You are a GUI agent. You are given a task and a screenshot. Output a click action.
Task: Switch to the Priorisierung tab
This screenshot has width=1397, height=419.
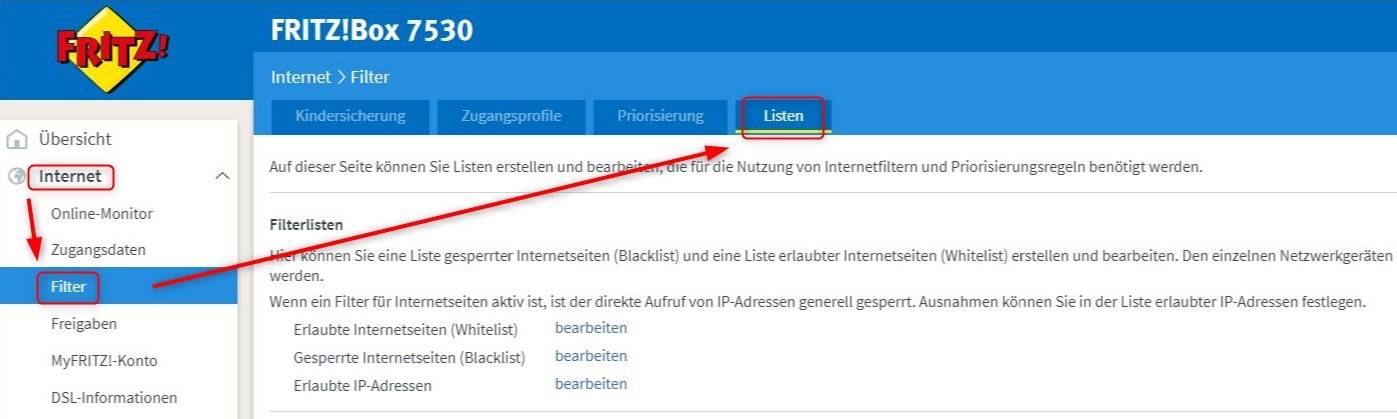(x=660, y=116)
